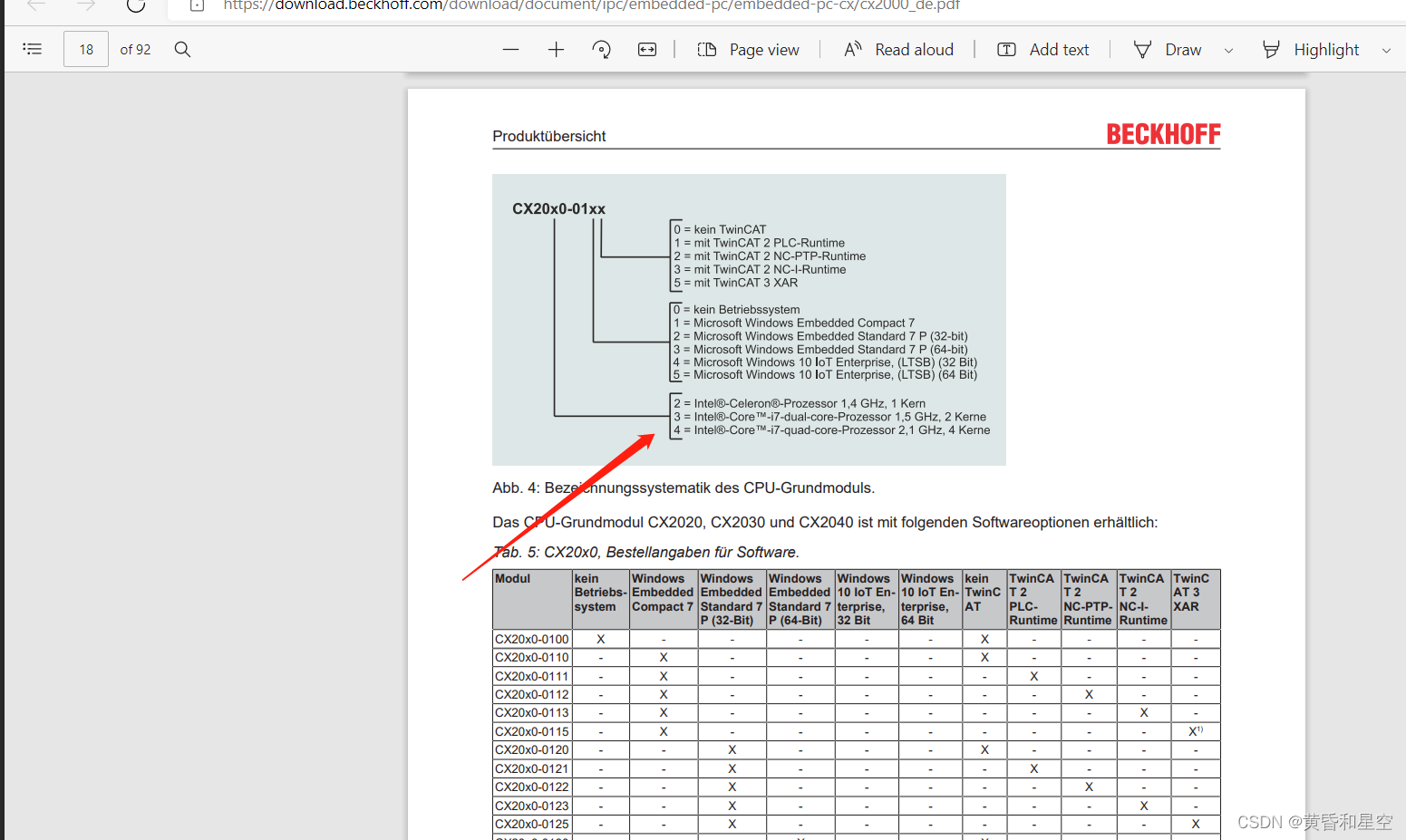Click table row CX20x0-0125
This screenshot has width=1406, height=840.
point(857,824)
